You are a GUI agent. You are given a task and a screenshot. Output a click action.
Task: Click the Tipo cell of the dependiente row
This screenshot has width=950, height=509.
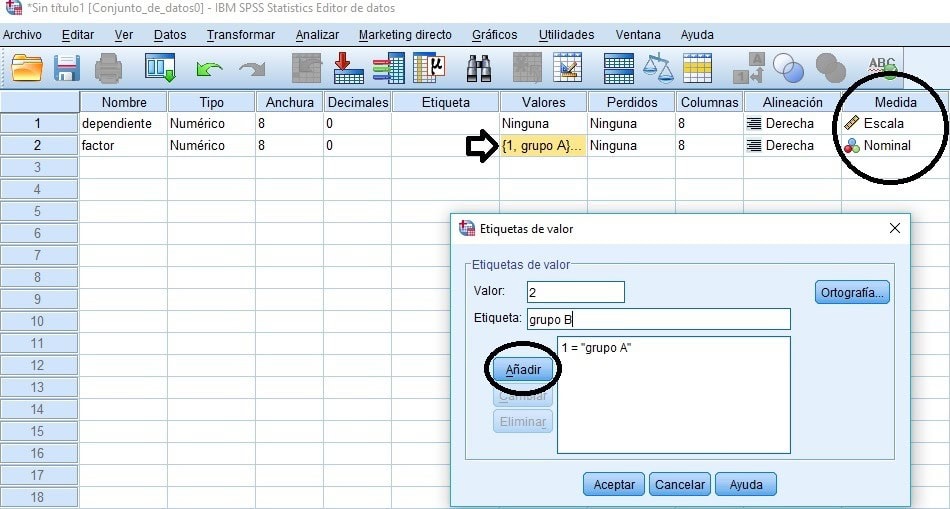(x=211, y=124)
